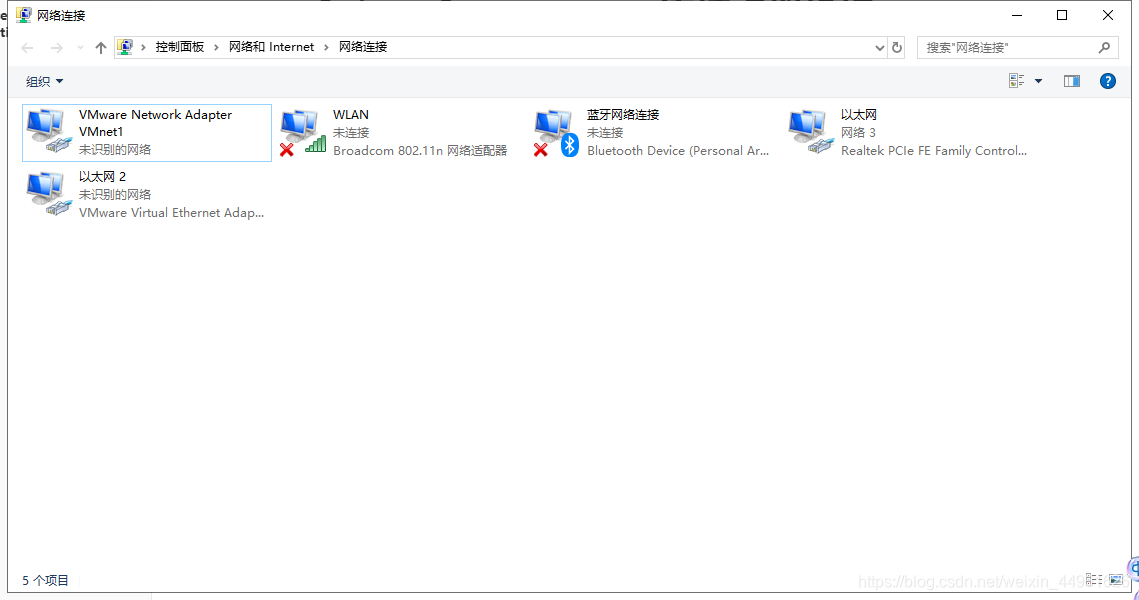Viewport: 1139px width, 600px height.
Task: Click Bluetooth Device (Personal Ar... text
Action: tap(678, 150)
